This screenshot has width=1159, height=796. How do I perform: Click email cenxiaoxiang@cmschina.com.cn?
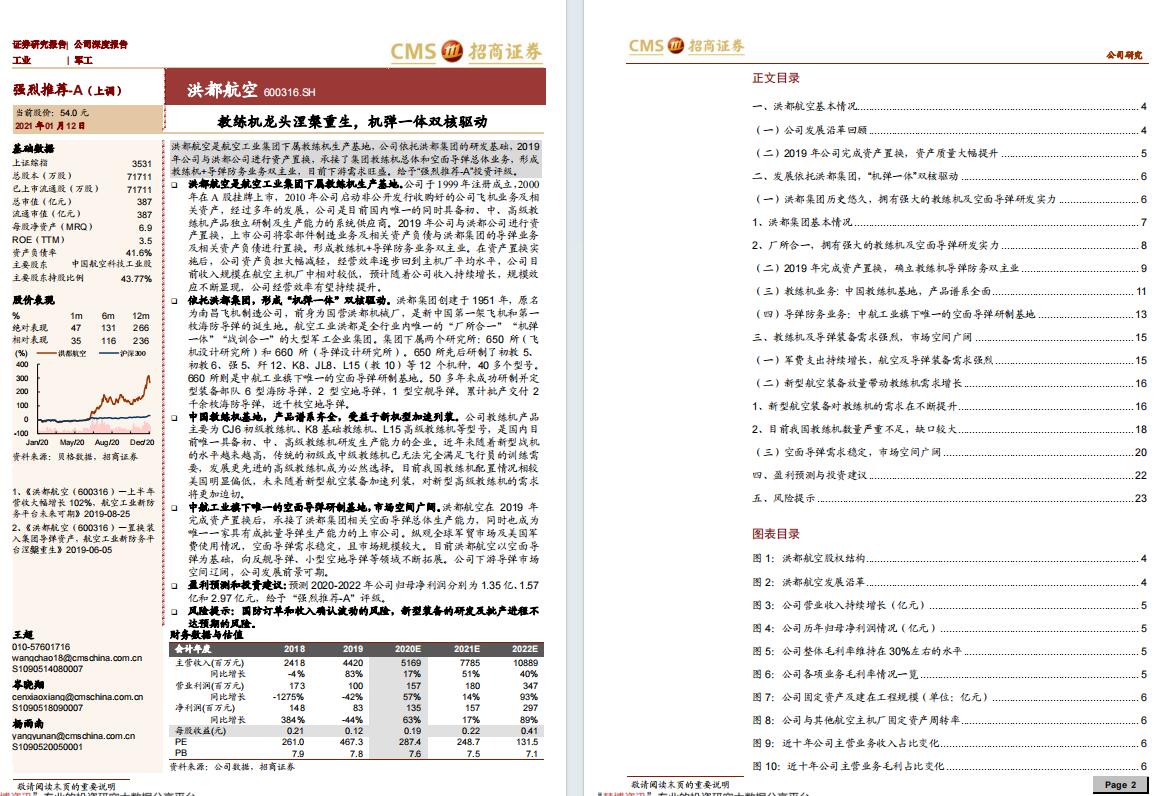coord(78,696)
